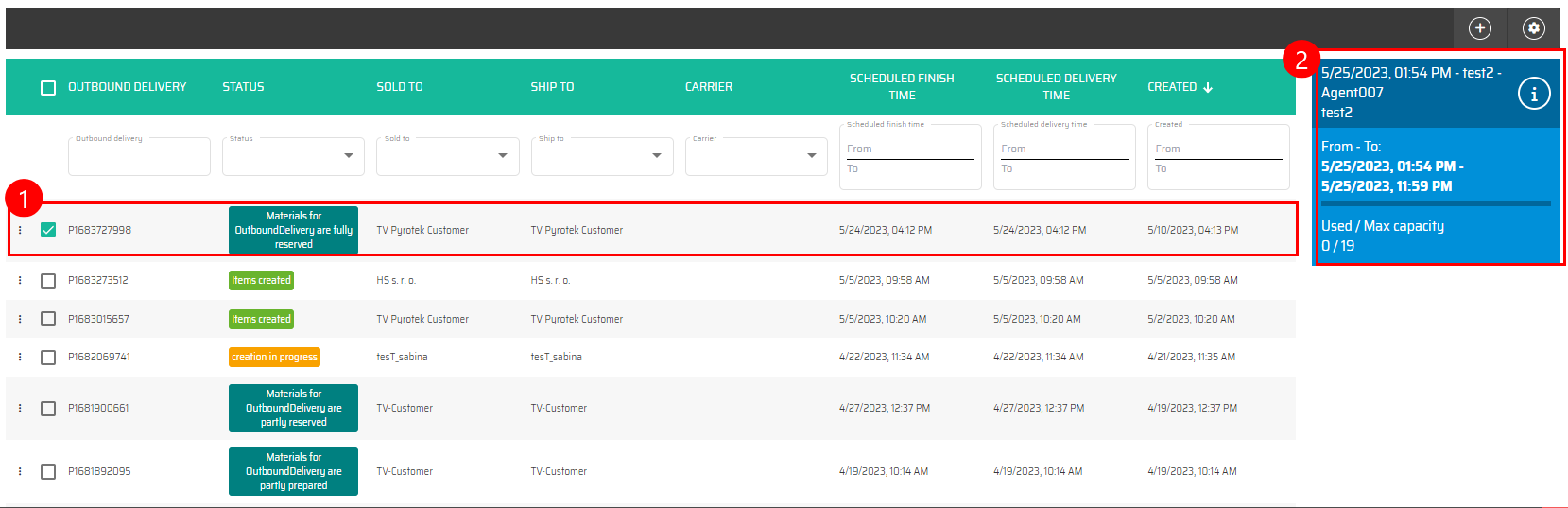Screen dimensions: 1568x508
Task: Sort by Outbound Delivery column header
Action: [127, 87]
